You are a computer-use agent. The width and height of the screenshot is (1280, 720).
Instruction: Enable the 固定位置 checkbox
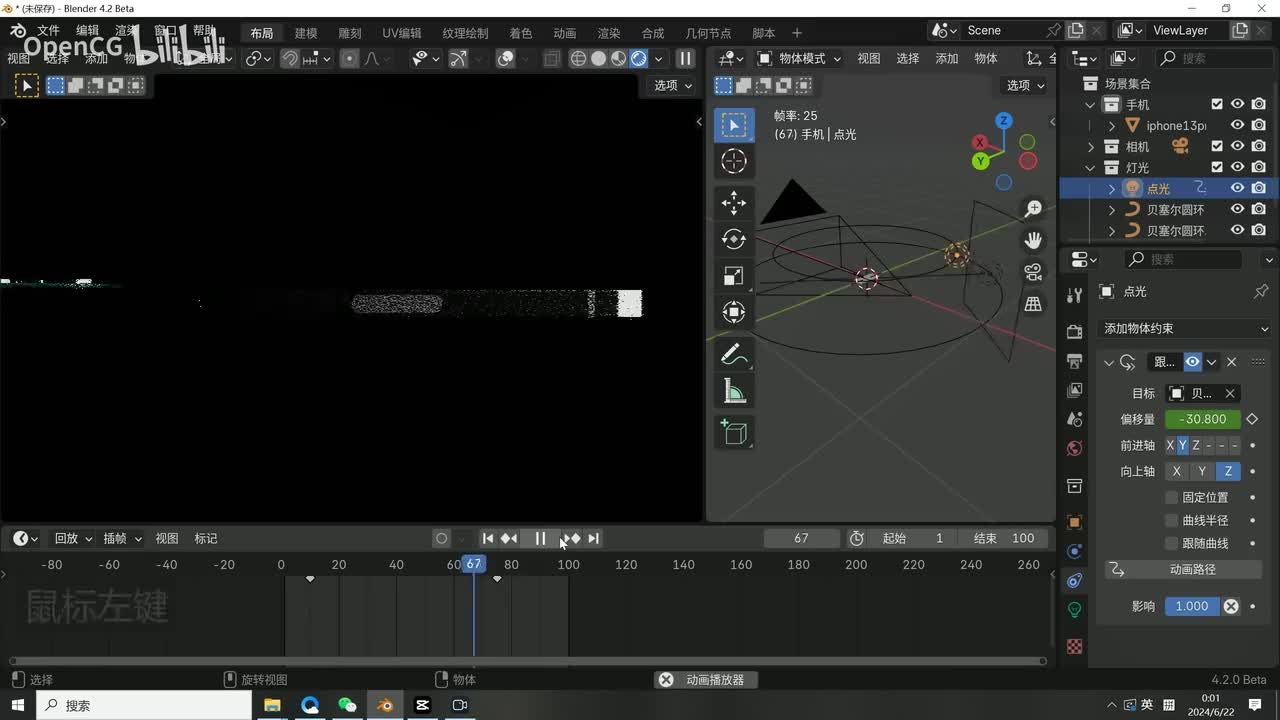(1172, 497)
